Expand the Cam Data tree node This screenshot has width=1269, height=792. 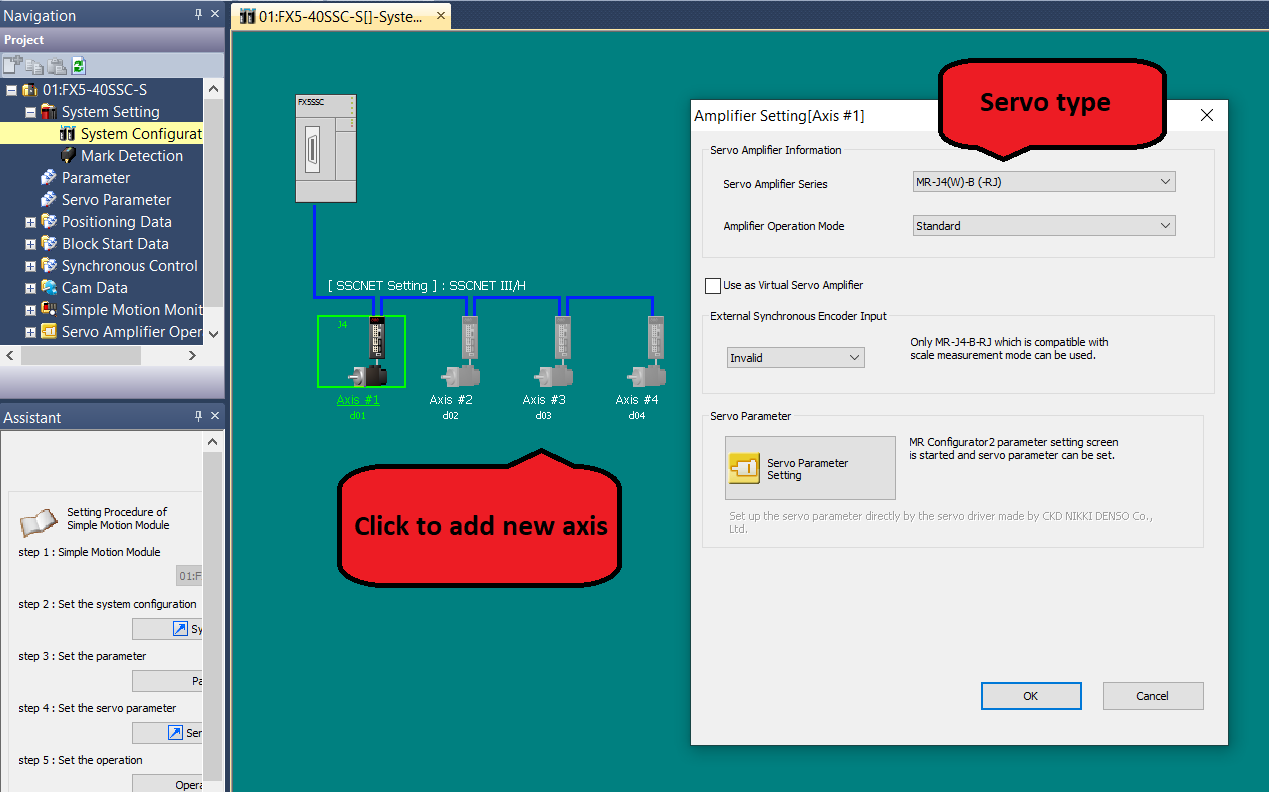[x=30, y=288]
